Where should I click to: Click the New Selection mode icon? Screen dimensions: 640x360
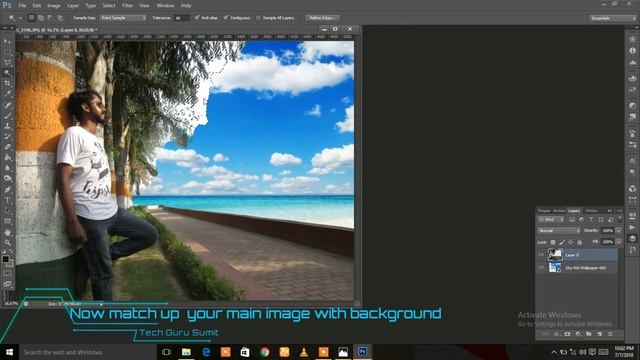[31, 18]
